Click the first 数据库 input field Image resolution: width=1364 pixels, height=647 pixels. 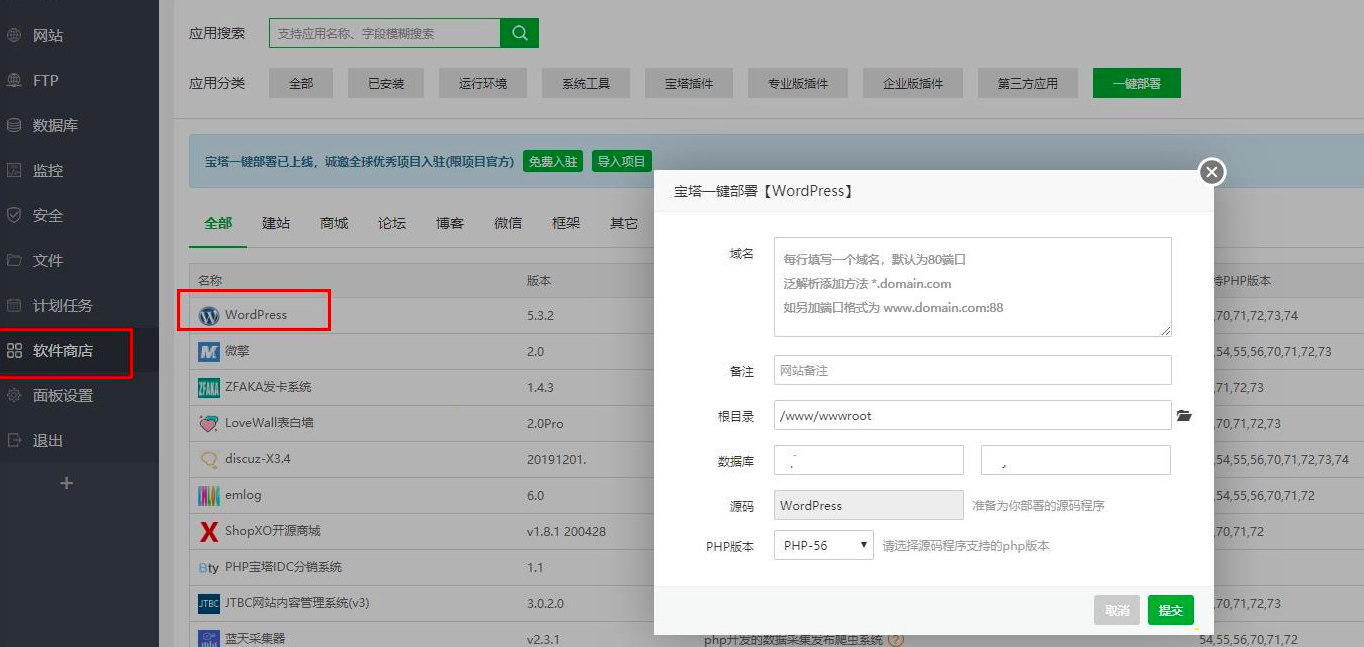869,460
